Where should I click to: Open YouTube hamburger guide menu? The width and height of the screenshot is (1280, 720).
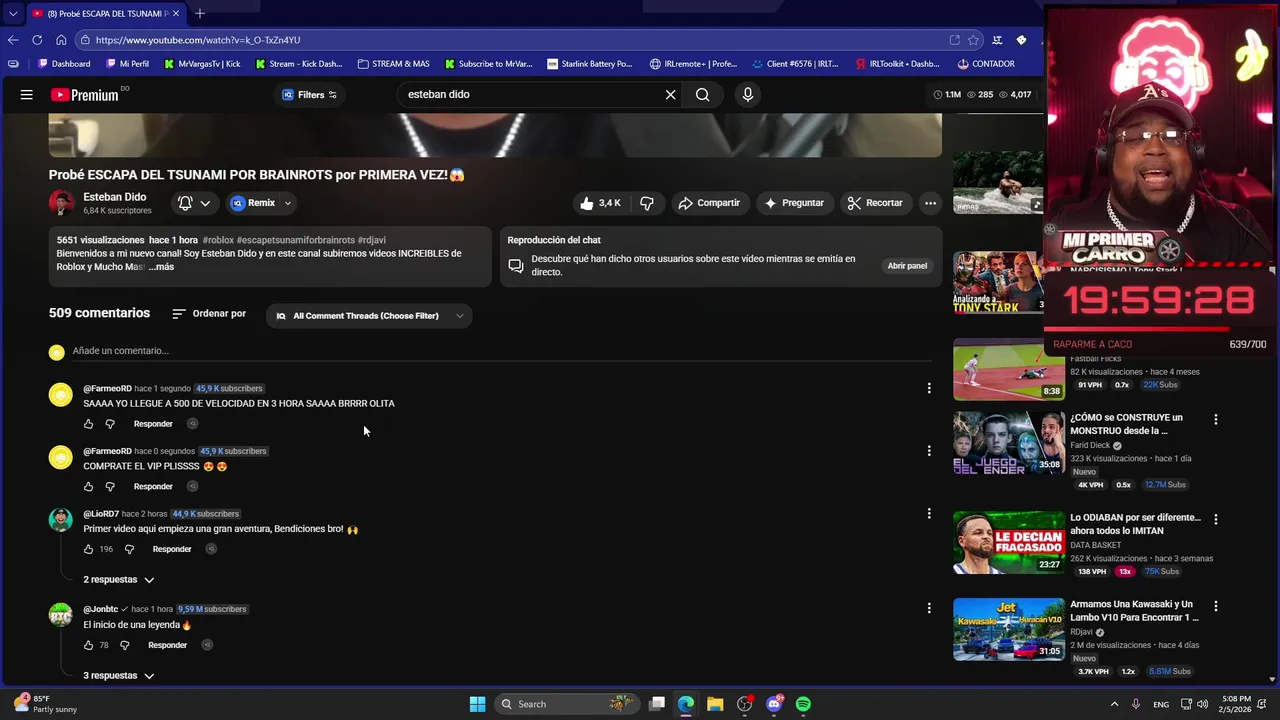coord(27,95)
